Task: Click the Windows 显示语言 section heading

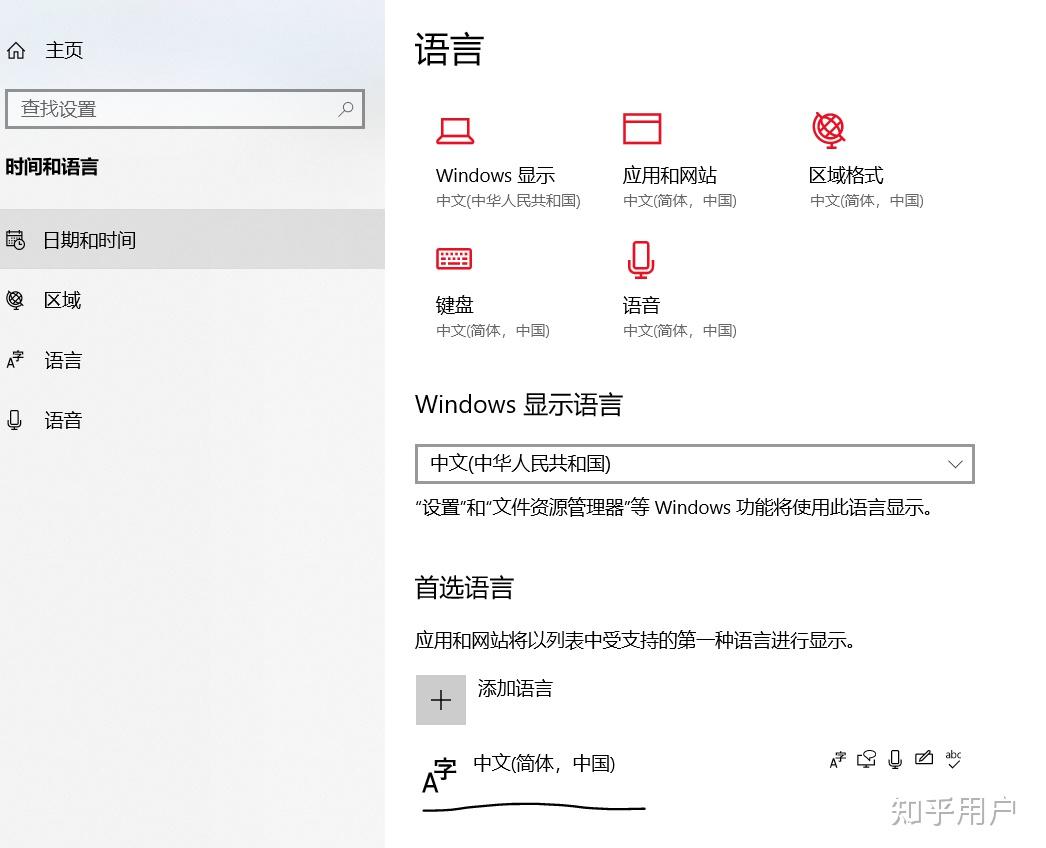Action: 519,404
